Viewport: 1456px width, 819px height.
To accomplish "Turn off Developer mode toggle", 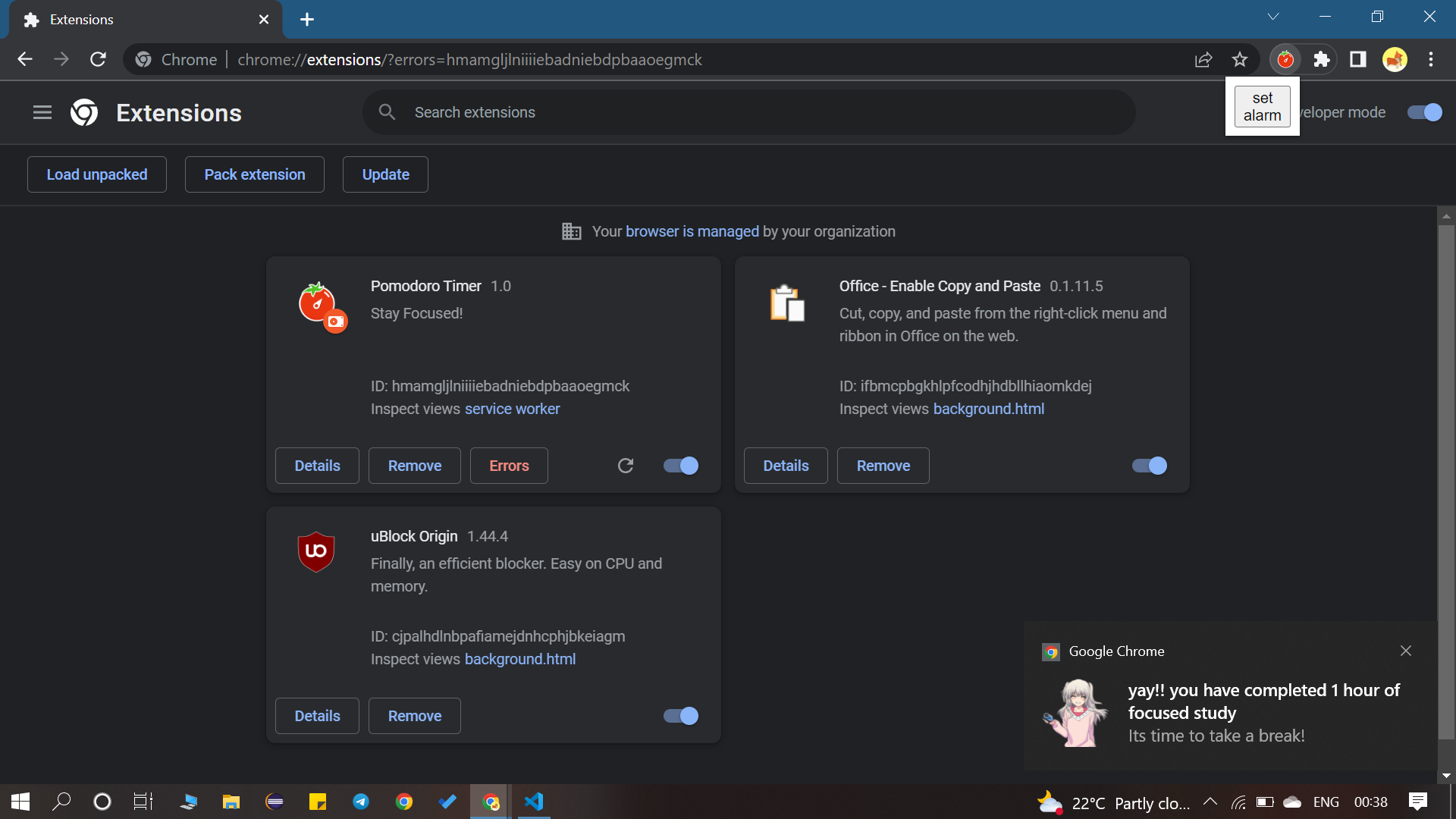I will point(1423,112).
